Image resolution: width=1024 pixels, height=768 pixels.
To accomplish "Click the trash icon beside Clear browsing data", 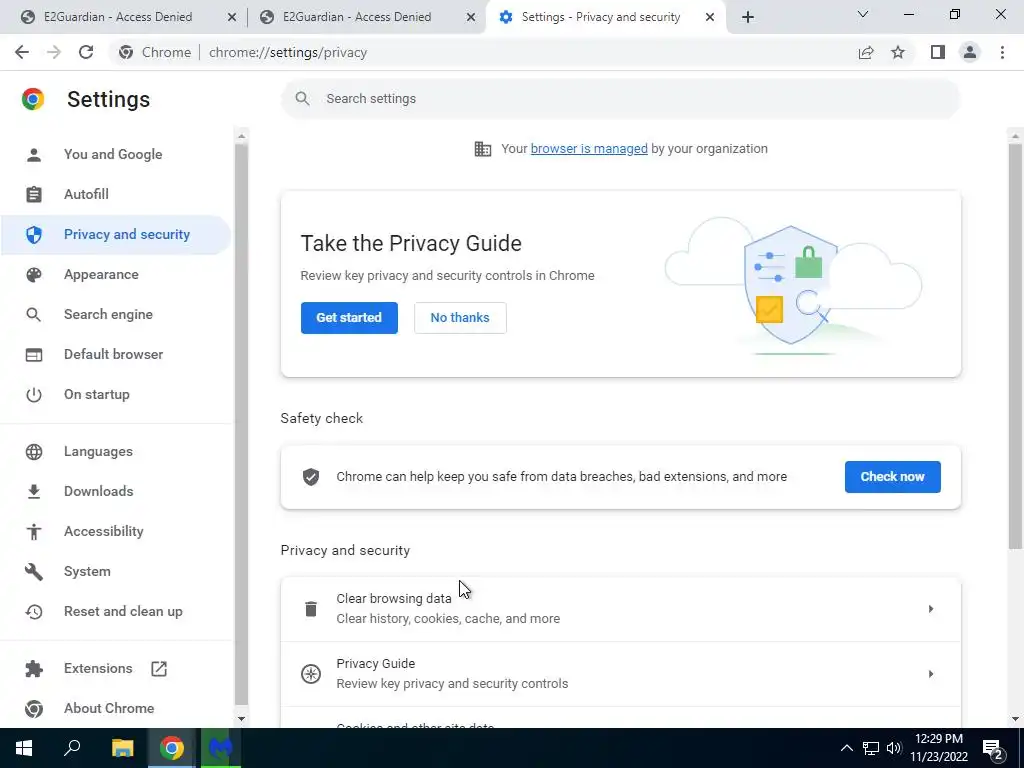I will pyautogui.click(x=311, y=609).
